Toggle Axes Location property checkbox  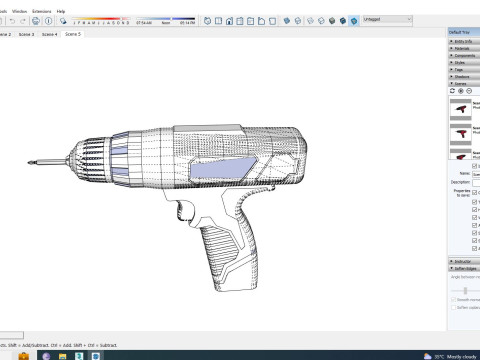pos(475,249)
